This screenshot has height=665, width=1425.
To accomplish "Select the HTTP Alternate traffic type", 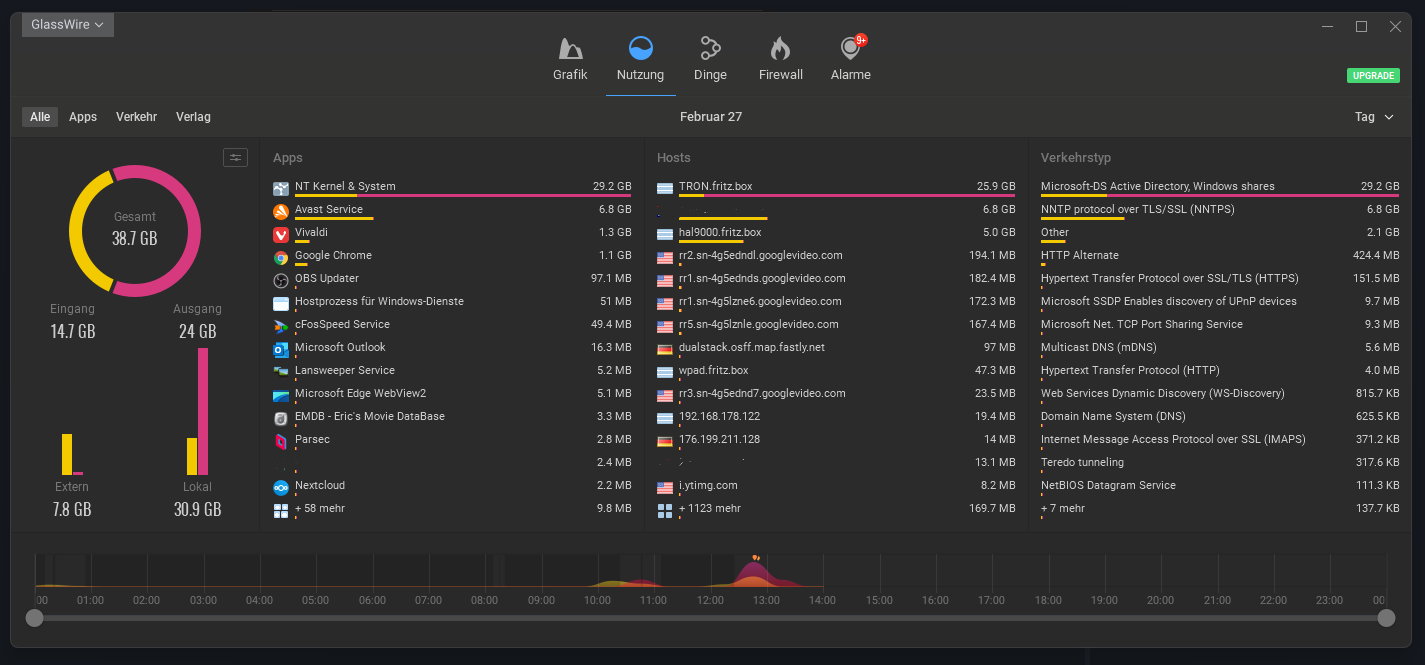I will click(x=1220, y=256).
